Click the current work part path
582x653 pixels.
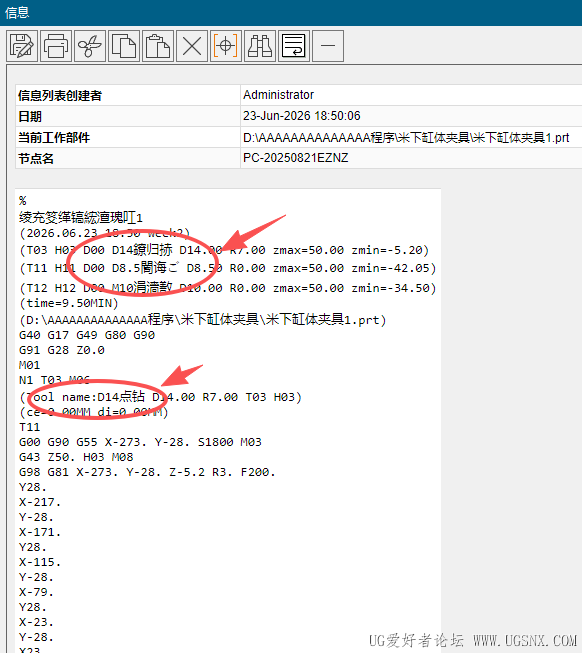[x=406, y=137]
